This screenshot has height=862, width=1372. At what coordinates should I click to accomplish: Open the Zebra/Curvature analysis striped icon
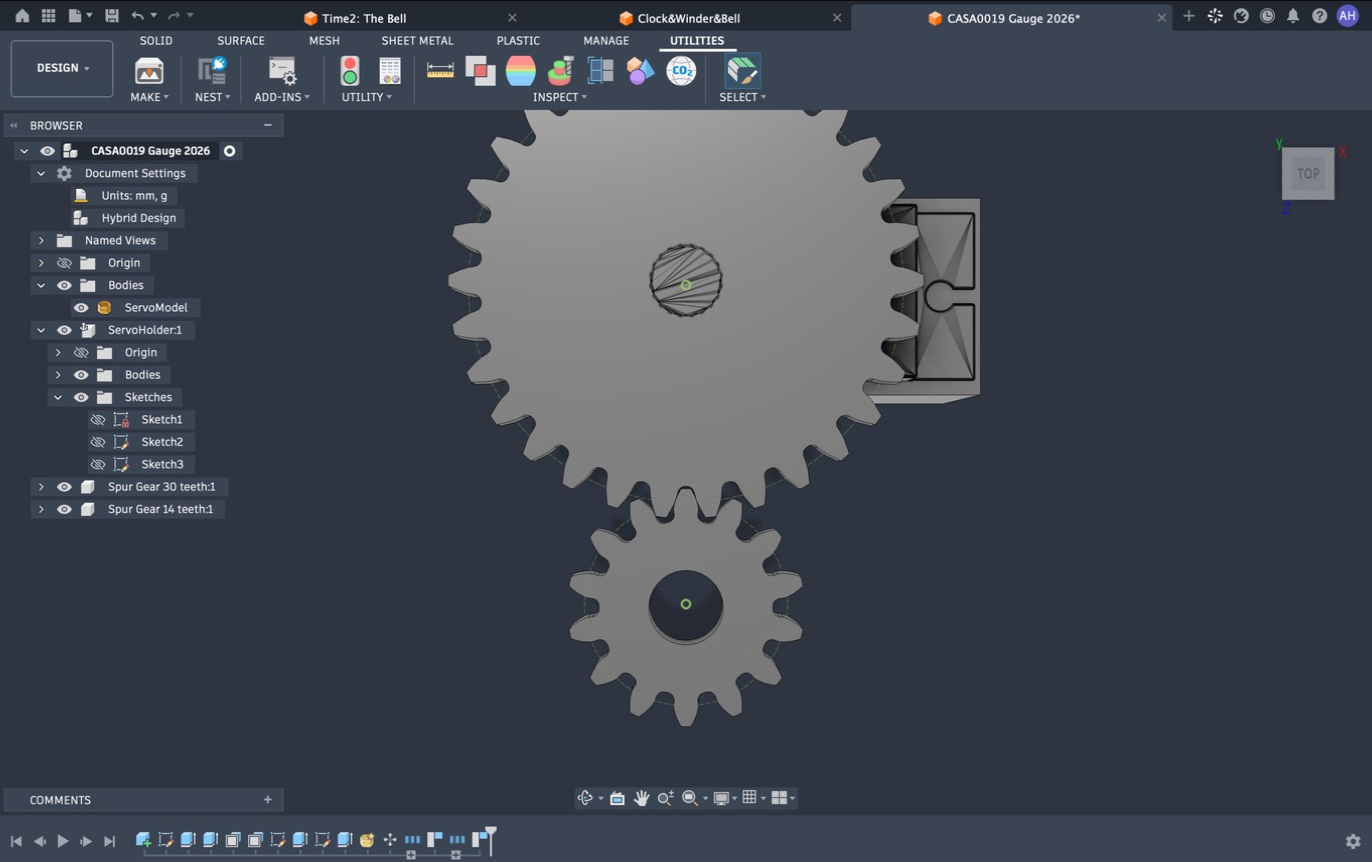pos(520,70)
